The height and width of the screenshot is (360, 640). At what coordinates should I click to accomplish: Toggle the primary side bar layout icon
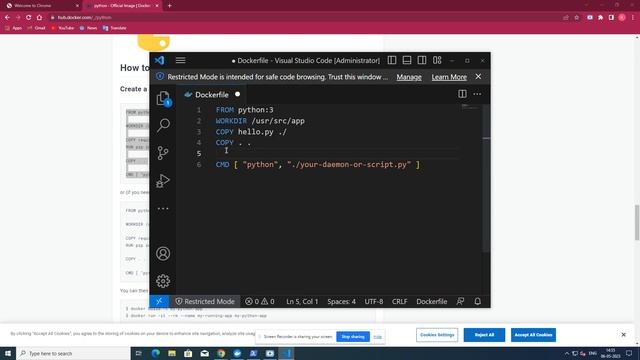(392, 60)
